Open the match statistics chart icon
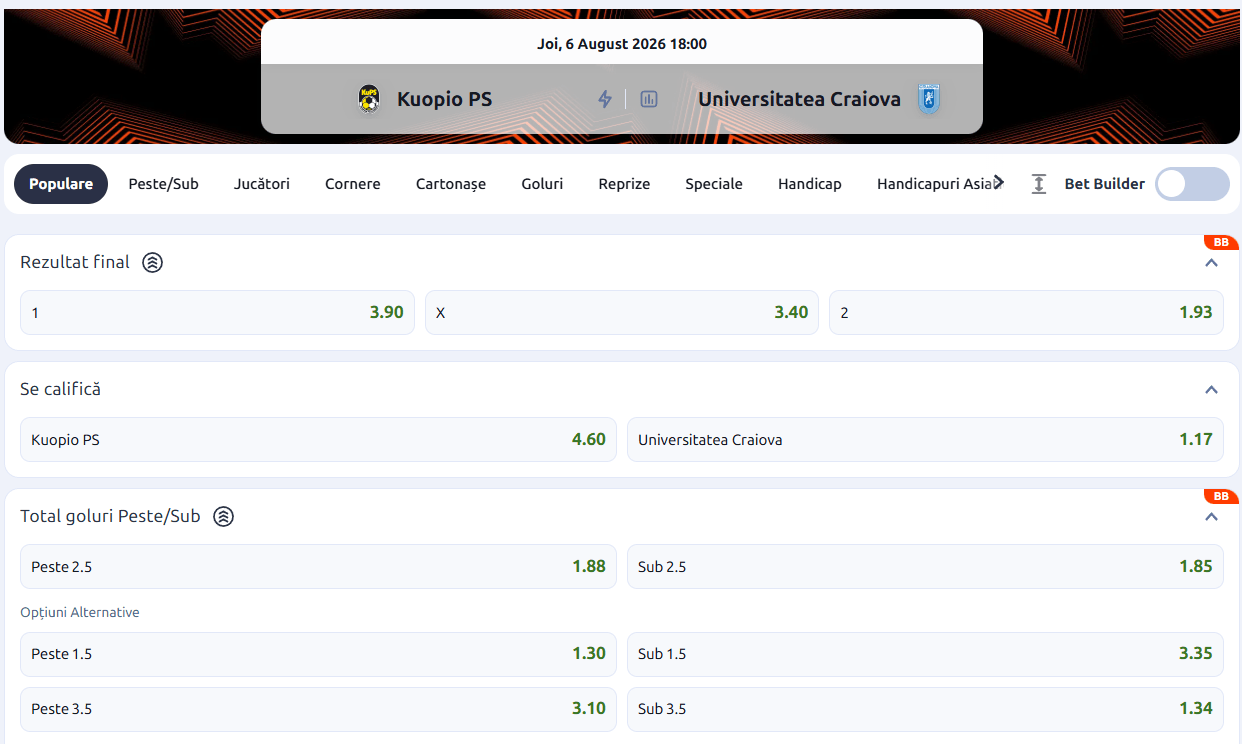1242x744 pixels. (x=649, y=99)
